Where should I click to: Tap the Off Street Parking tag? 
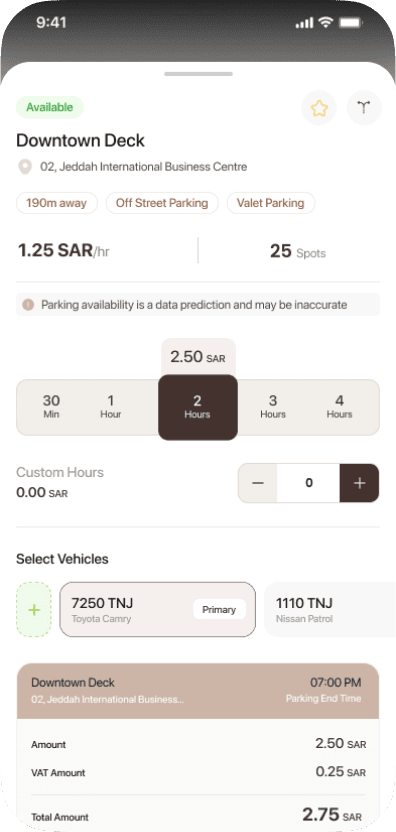coord(162,203)
